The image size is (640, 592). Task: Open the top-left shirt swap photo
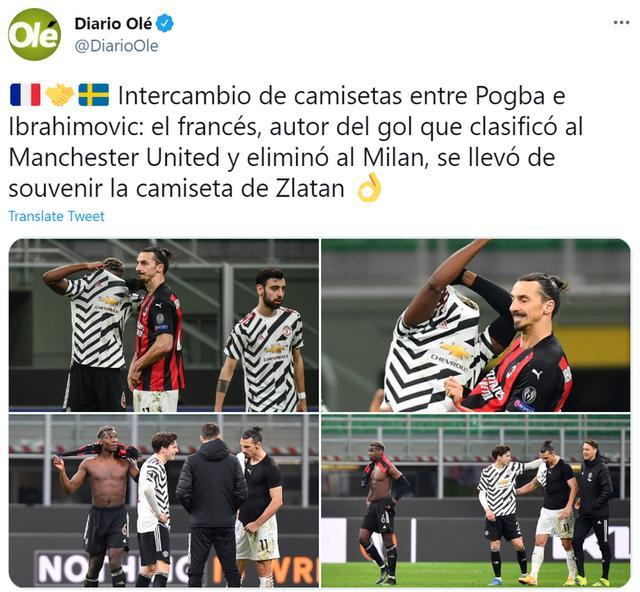[164, 325]
